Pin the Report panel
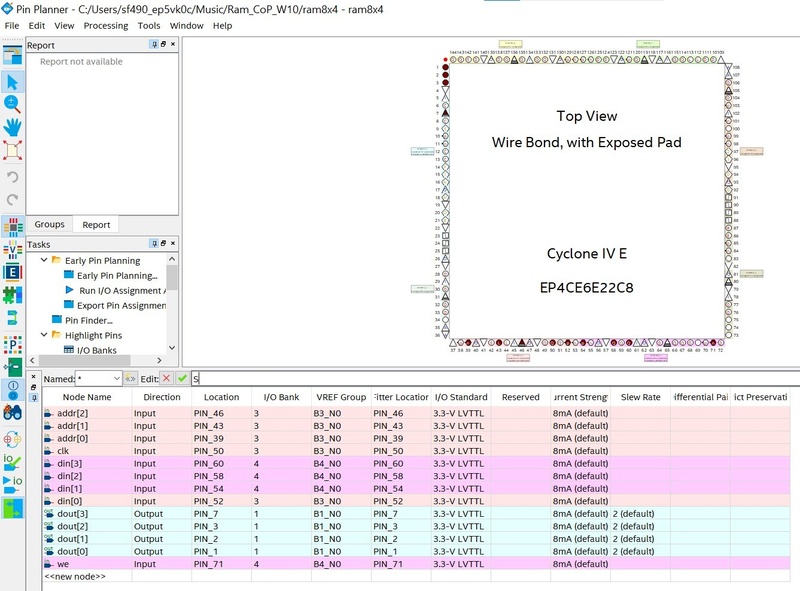Image resolution: width=800 pixels, height=591 pixels. tap(154, 44)
